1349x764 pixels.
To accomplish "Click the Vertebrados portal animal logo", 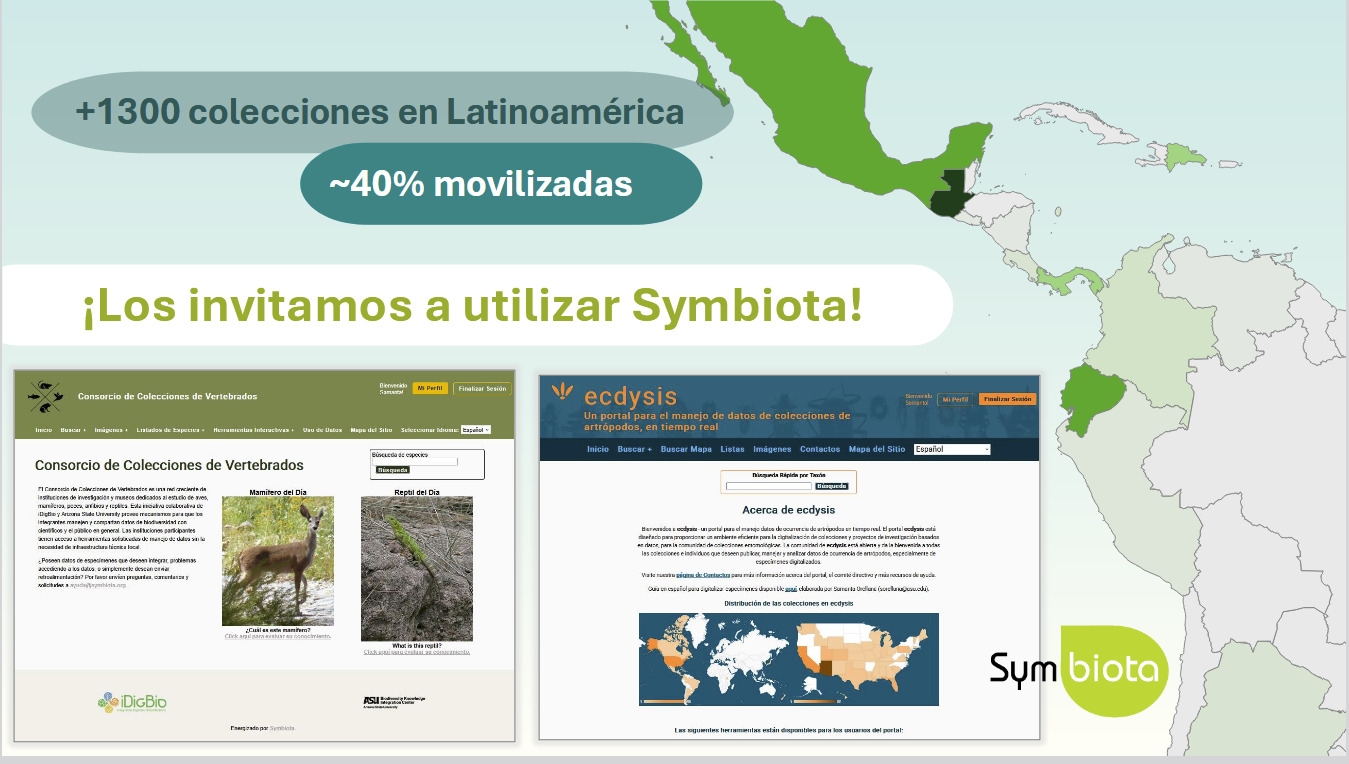I will click(44, 396).
